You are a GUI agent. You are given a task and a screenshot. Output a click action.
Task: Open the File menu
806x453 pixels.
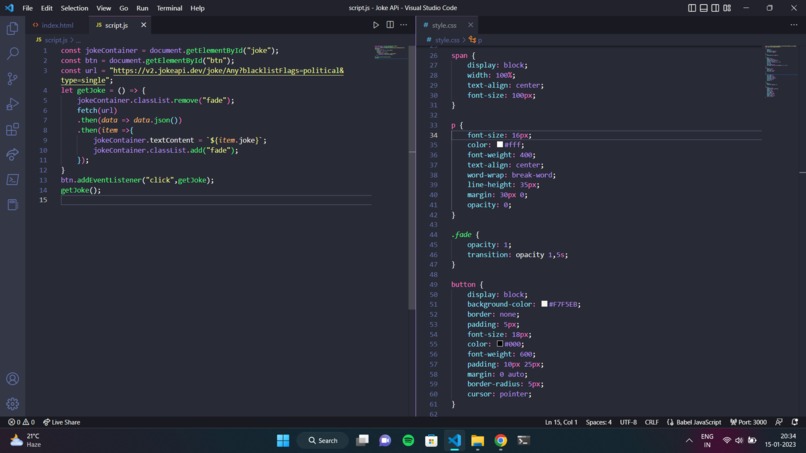pos(28,8)
